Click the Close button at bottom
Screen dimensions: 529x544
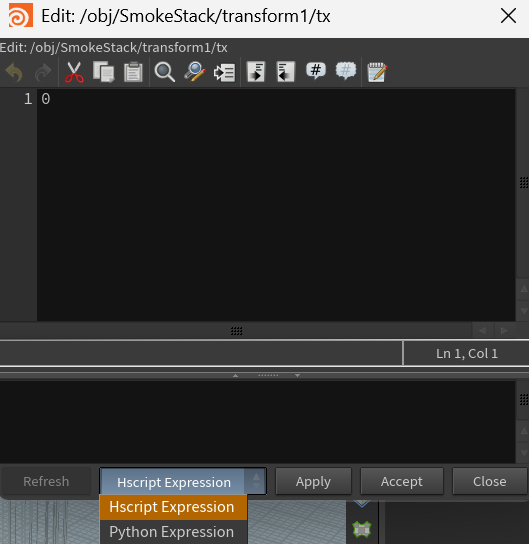click(x=490, y=482)
